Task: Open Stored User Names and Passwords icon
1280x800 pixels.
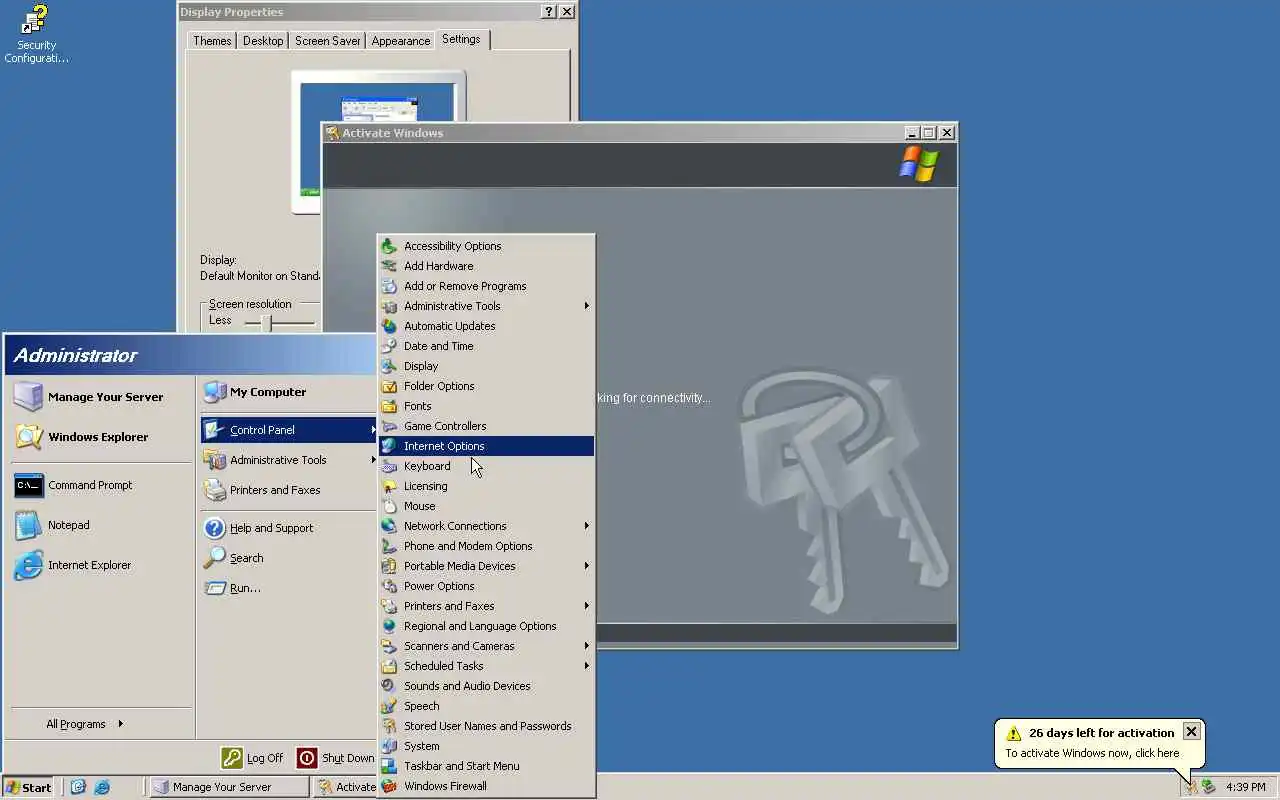Action: tap(389, 726)
